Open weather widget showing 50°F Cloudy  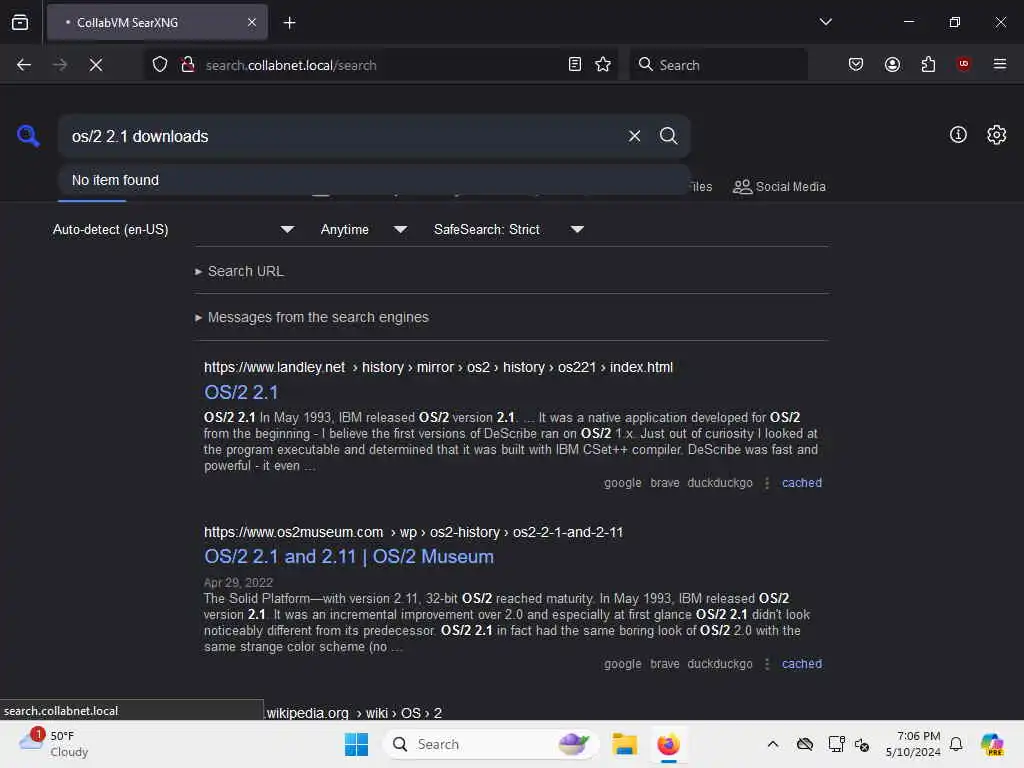(54, 744)
